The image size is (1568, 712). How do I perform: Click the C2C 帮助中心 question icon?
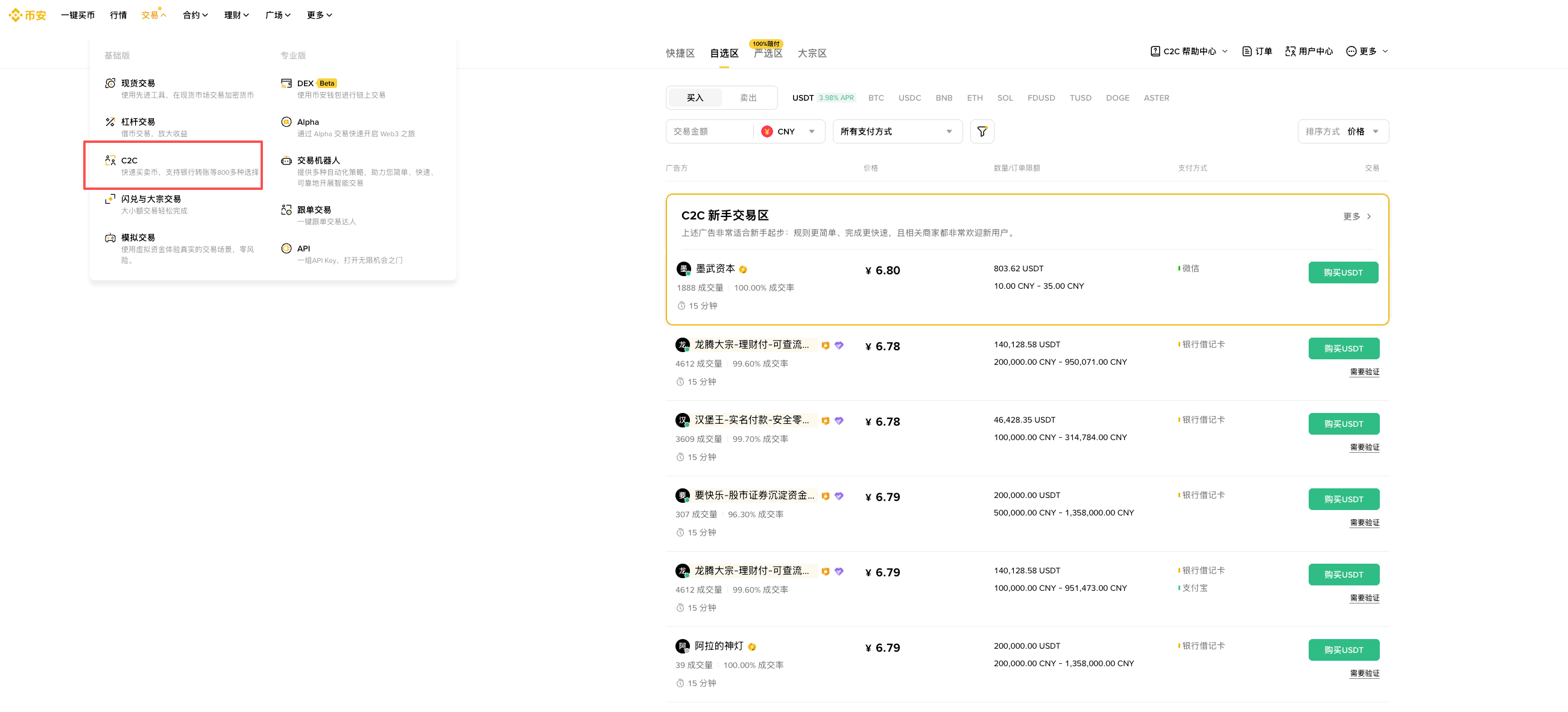pos(1155,51)
